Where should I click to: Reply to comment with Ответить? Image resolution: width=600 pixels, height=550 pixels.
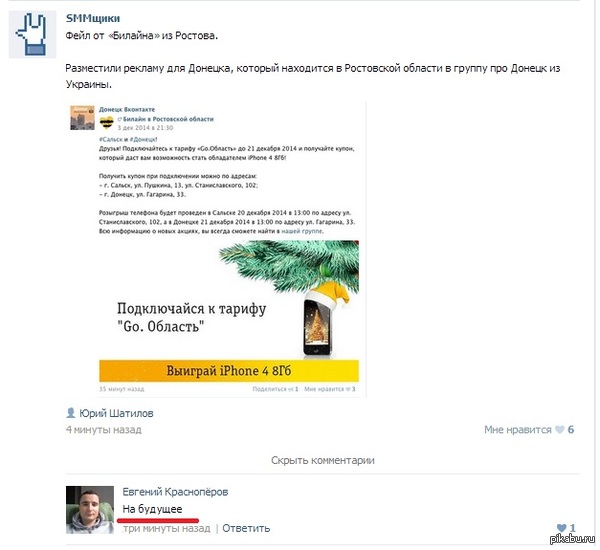pyautogui.click(x=246, y=528)
